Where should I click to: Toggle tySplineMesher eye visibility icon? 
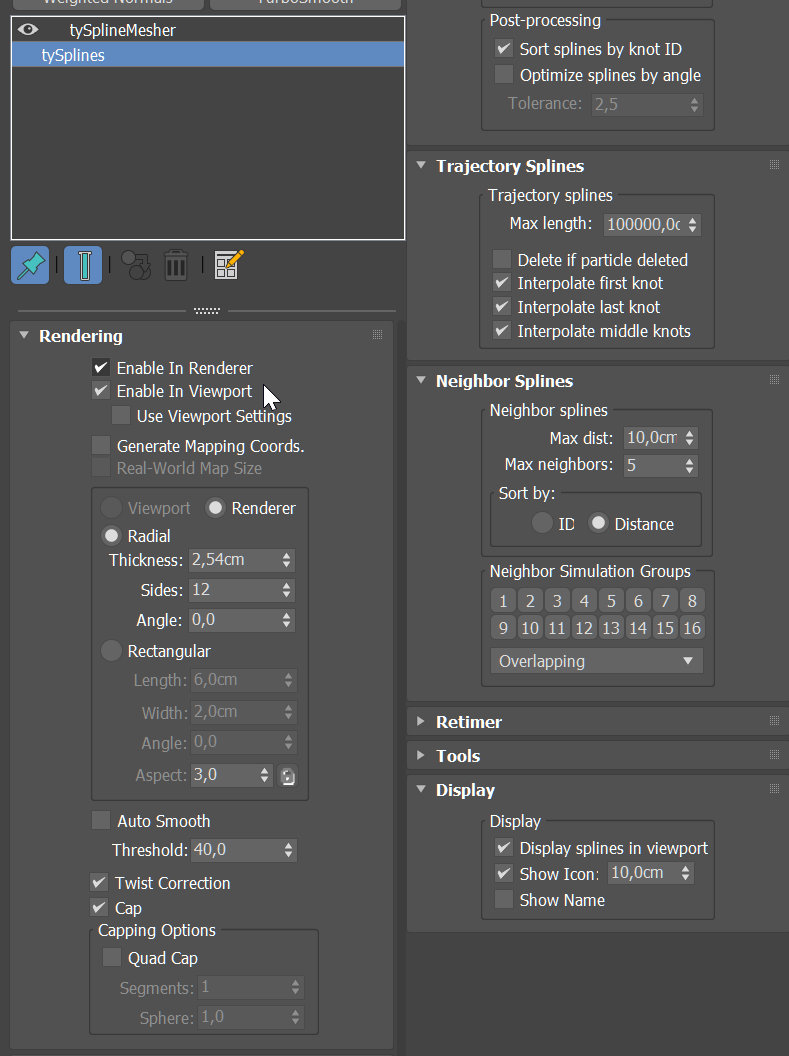point(28,30)
